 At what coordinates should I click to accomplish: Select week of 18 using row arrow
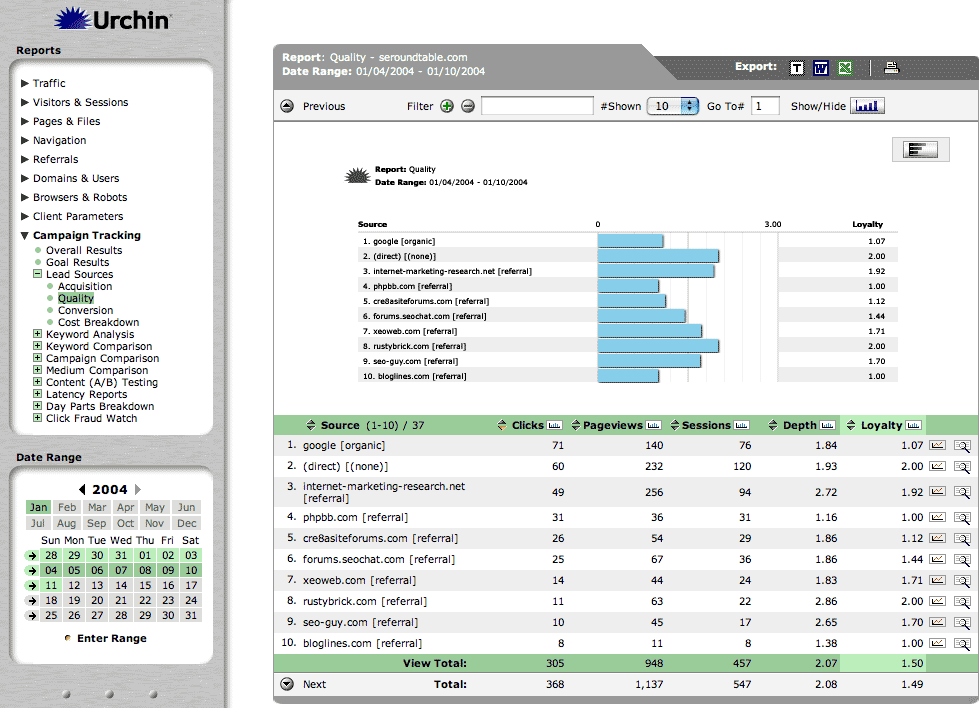click(31, 601)
